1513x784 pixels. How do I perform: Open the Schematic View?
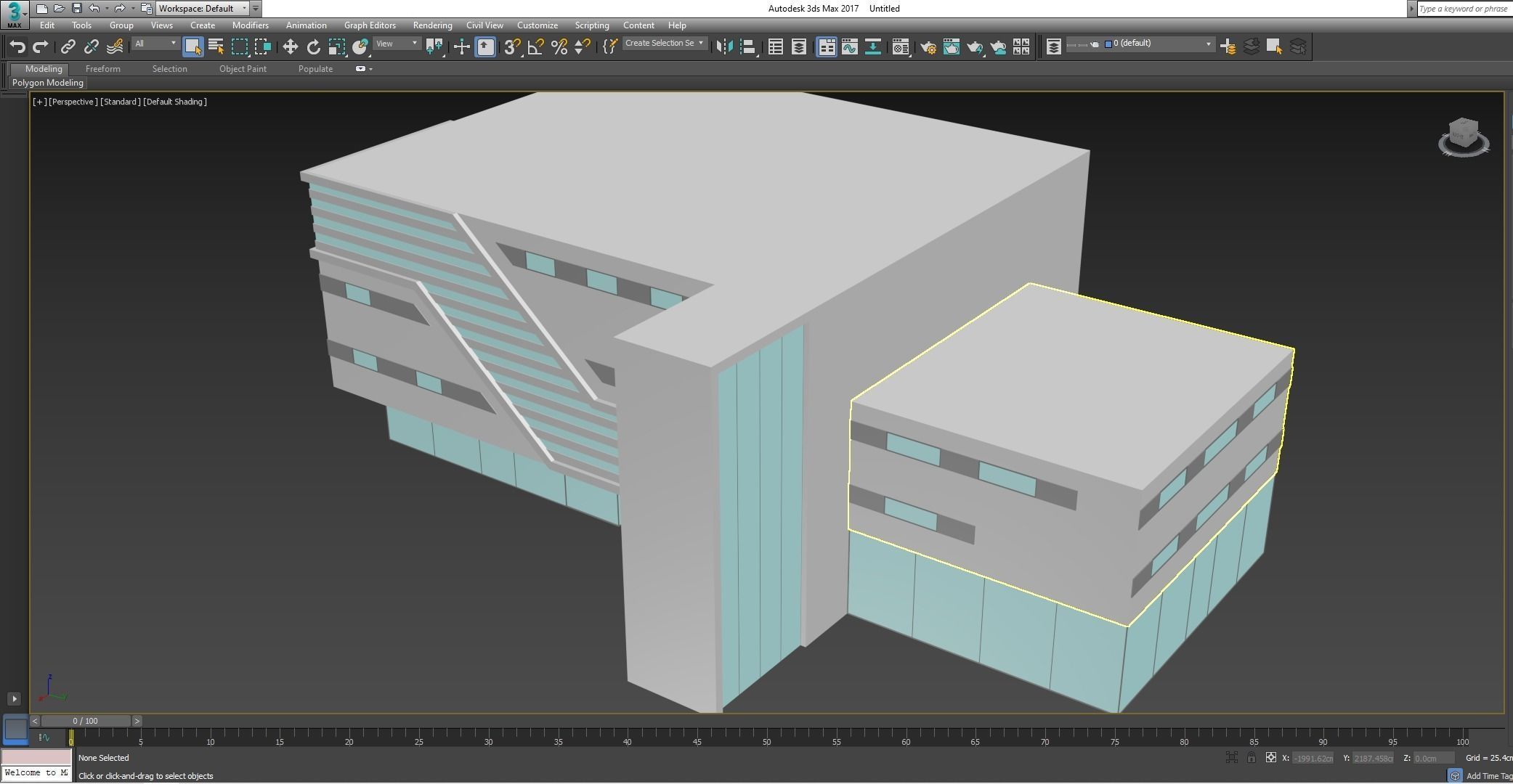pos(872,46)
